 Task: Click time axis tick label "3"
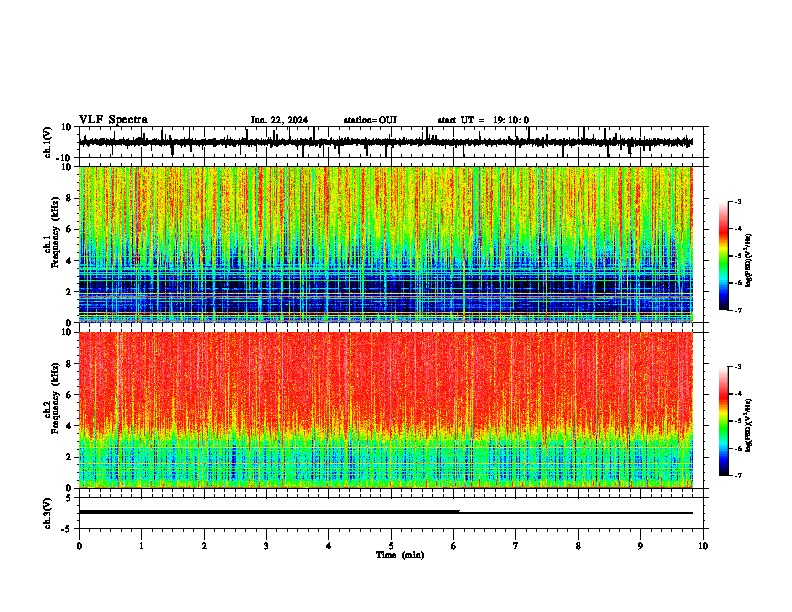(266, 546)
